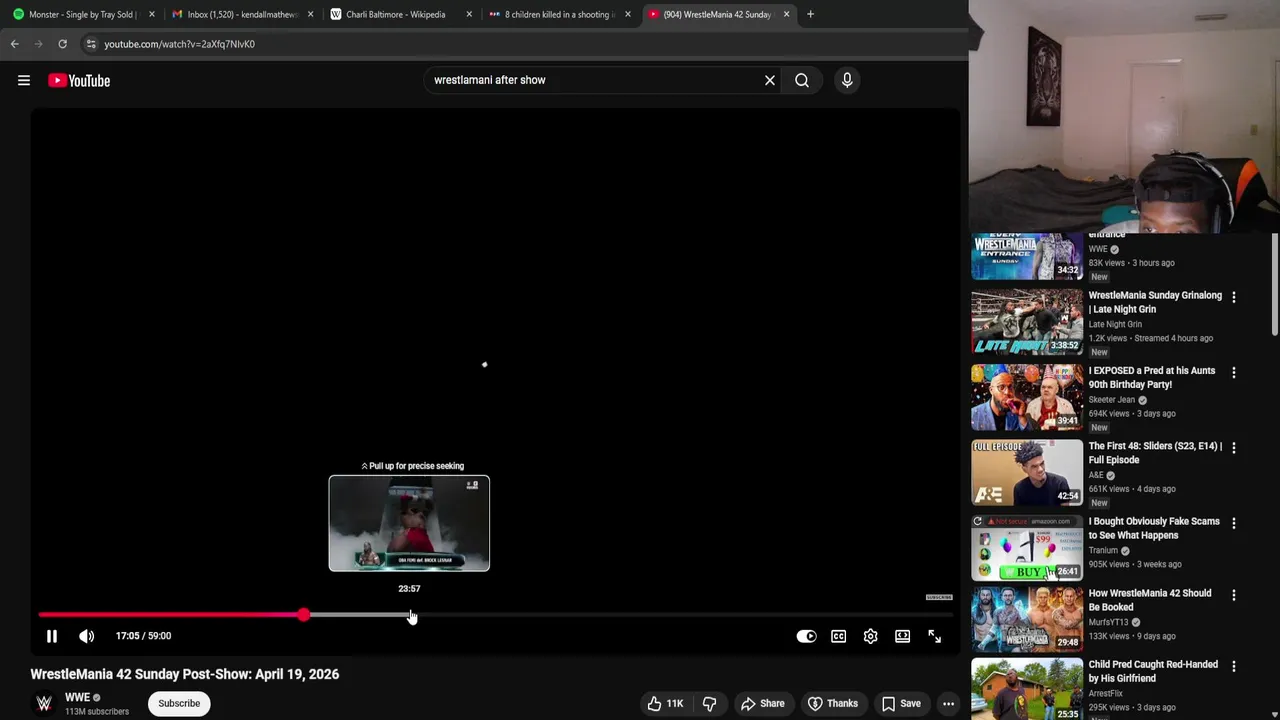Start voice search with the microphone
The width and height of the screenshot is (1280, 720).
tap(847, 80)
